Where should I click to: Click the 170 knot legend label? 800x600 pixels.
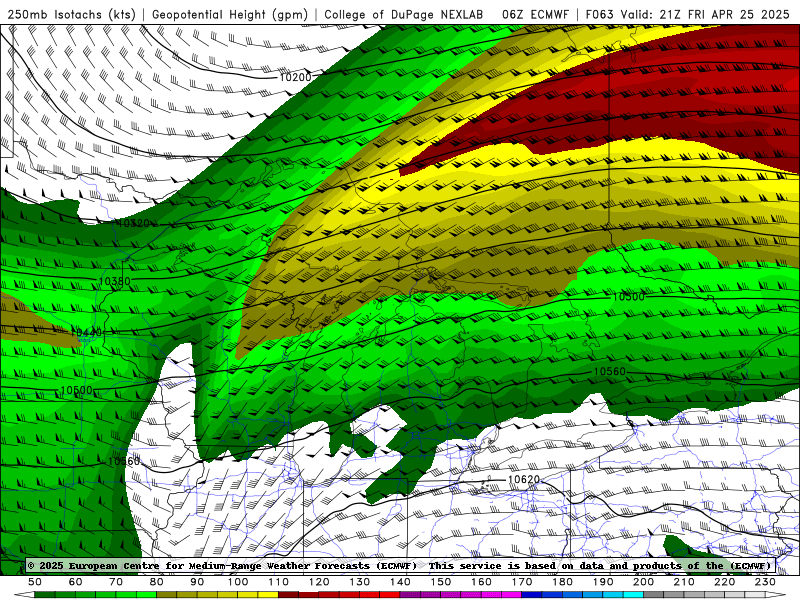coord(522,582)
